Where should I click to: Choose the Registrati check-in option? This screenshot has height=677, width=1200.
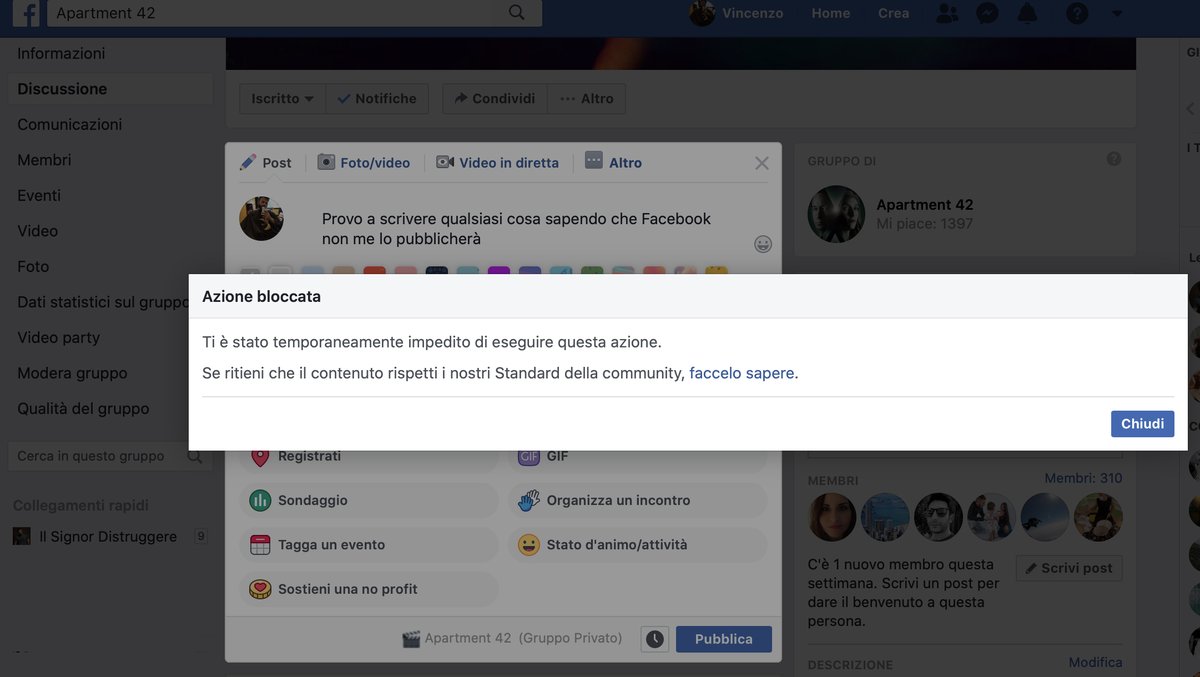coord(369,456)
